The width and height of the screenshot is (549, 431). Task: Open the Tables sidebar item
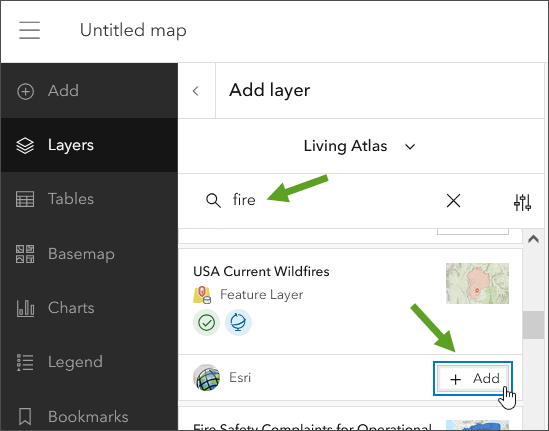(89, 199)
